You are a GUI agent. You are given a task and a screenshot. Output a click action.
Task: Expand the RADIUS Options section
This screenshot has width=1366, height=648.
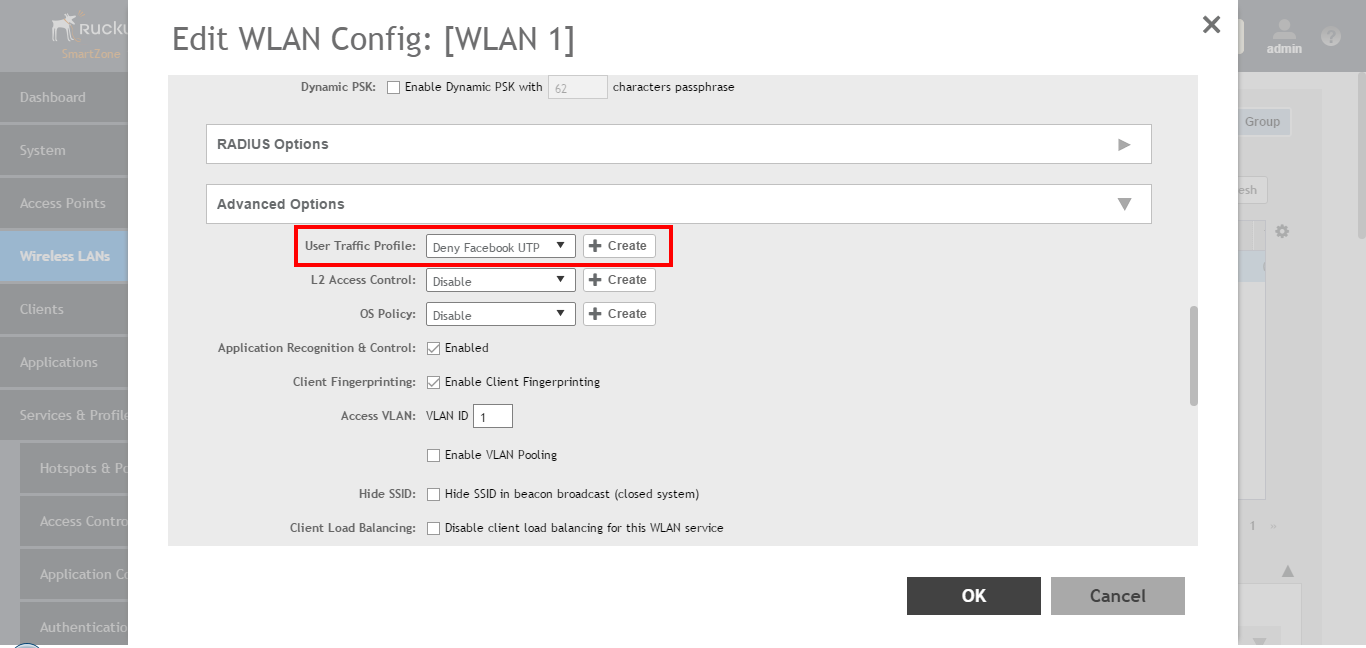tap(678, 144)
